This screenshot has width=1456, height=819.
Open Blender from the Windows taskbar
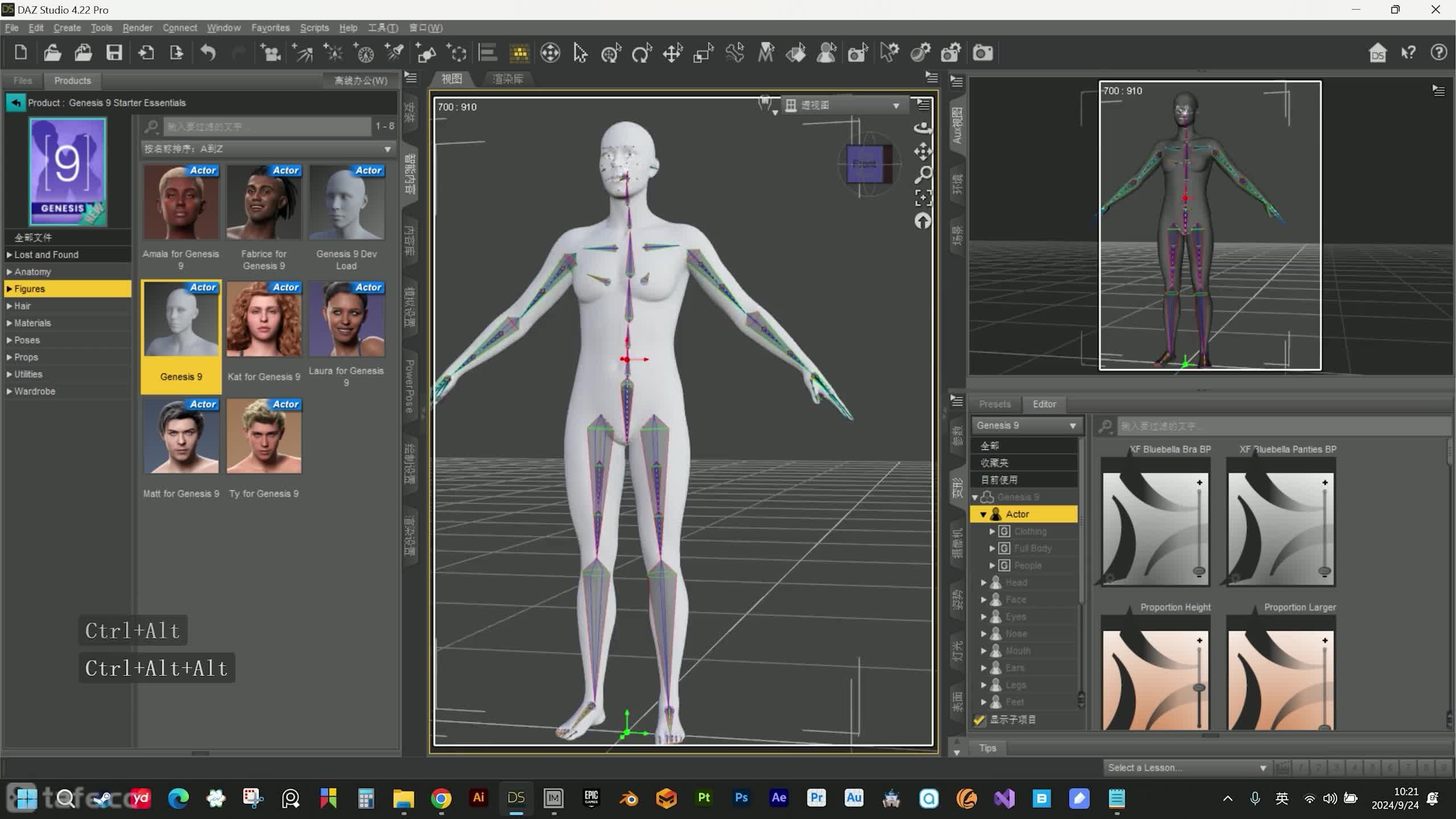tap(628, 799)
